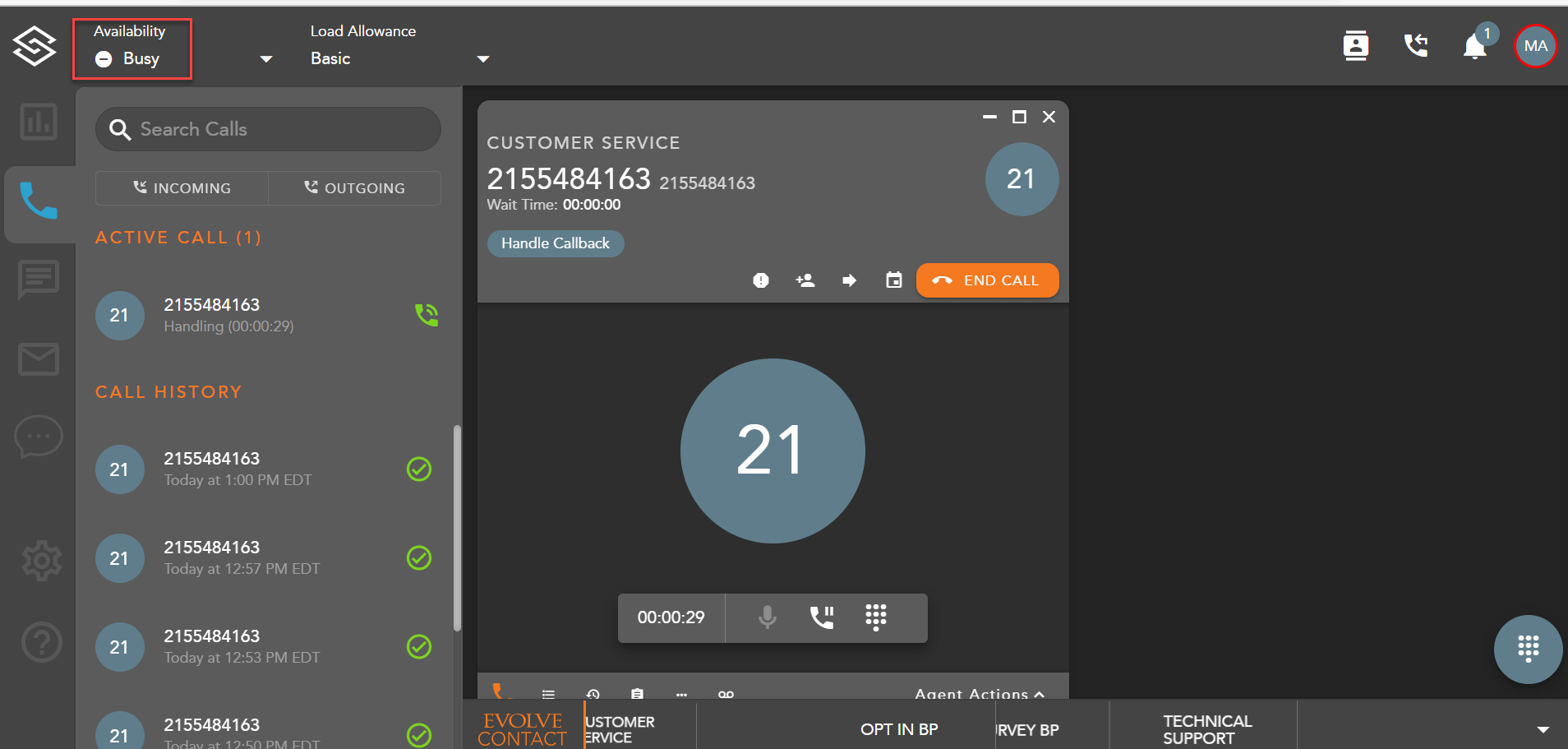Viewport: 1568px width, 749px height.
Task: Switch to the Technical Support tab
Action: pyautogui.click(x=1206, y=729)
